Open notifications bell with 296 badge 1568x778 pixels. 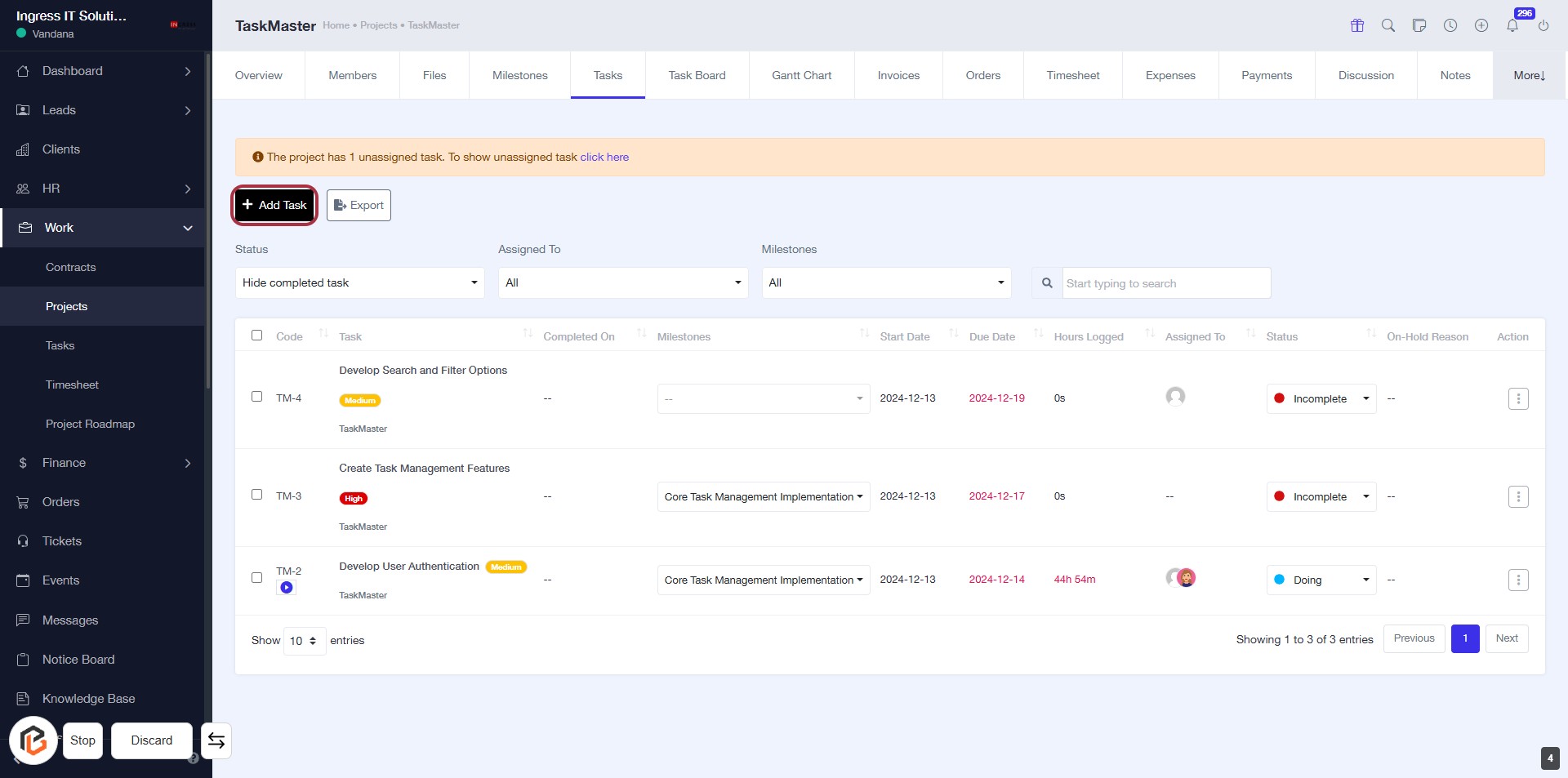[x=1512, y=25]
